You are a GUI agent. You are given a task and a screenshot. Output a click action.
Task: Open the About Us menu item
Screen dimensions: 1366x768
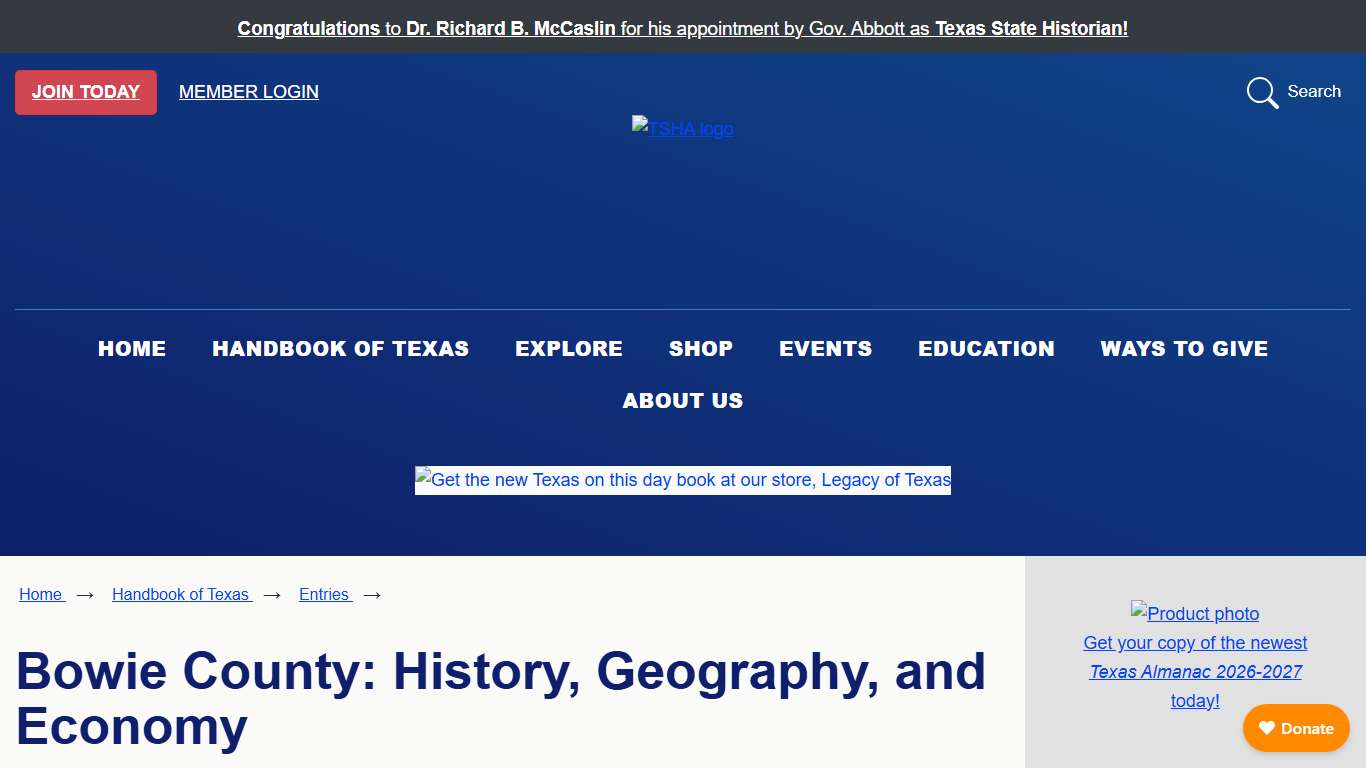(682, 401)
